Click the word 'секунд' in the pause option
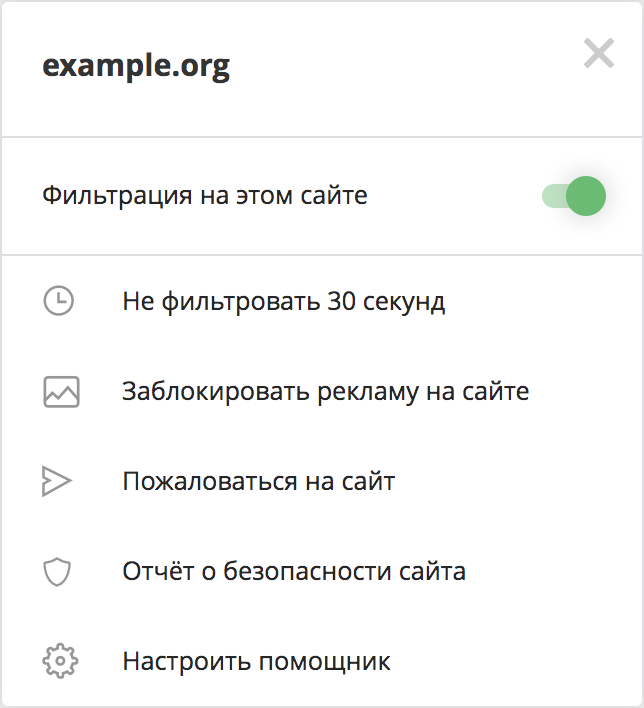Viewport: 644px width, 708px height. [x=404, y=302]
